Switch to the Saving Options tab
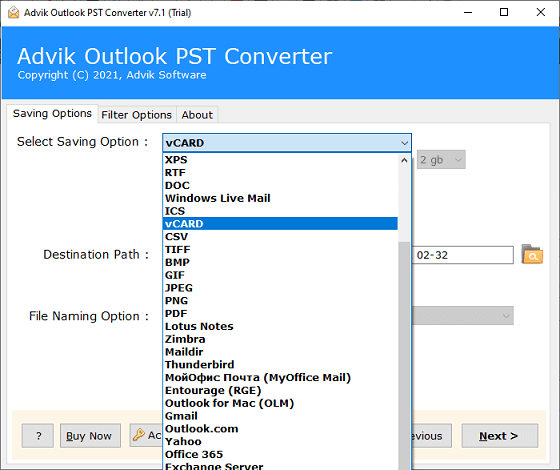Image resolution: width=560 pixels, height=470 pixels. 52,114
